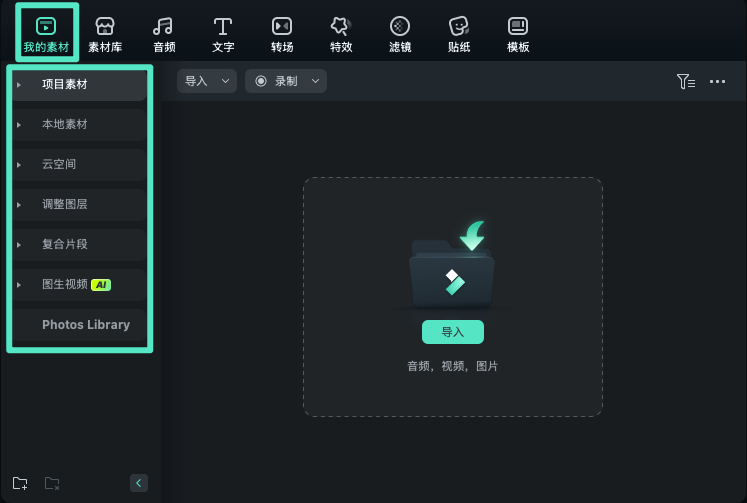The image size is (747, 503).
Task: Click the import folder illustration
Action: click(x=452, y=264)
